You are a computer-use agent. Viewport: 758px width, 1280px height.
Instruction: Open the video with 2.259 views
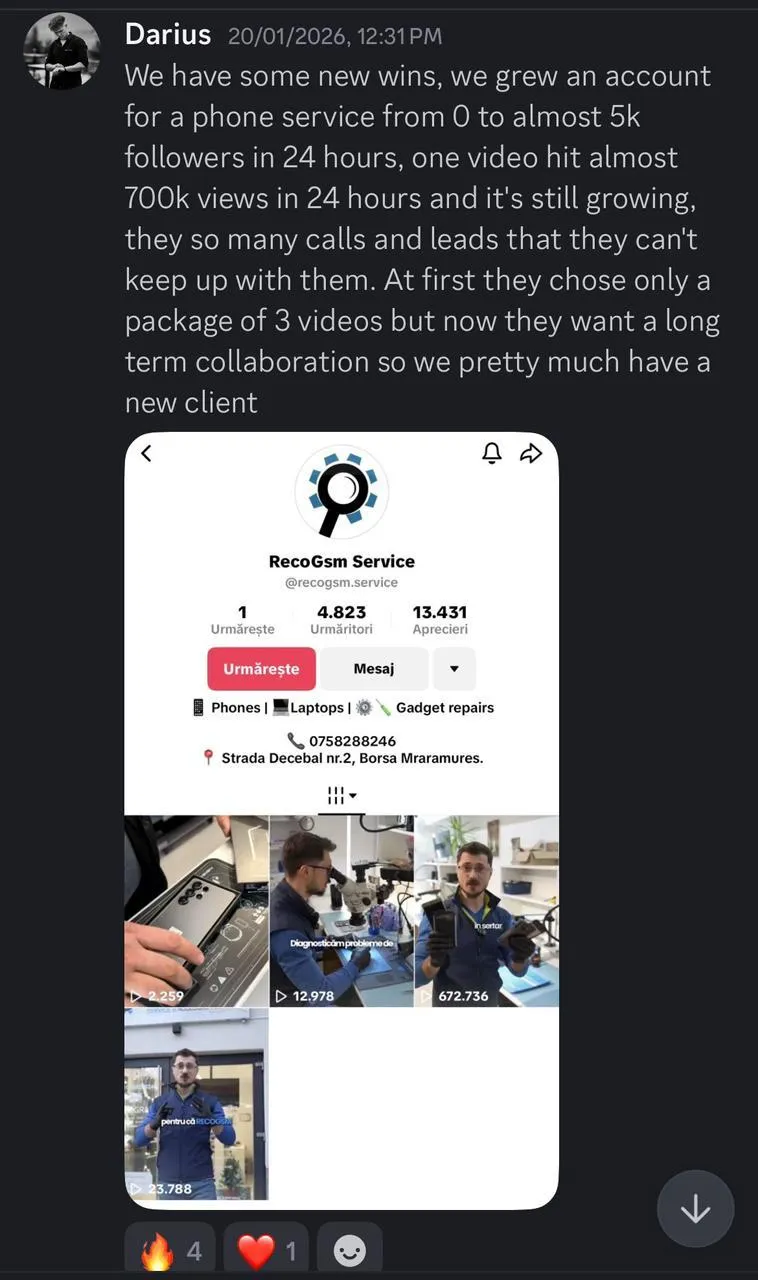(196, 911)
